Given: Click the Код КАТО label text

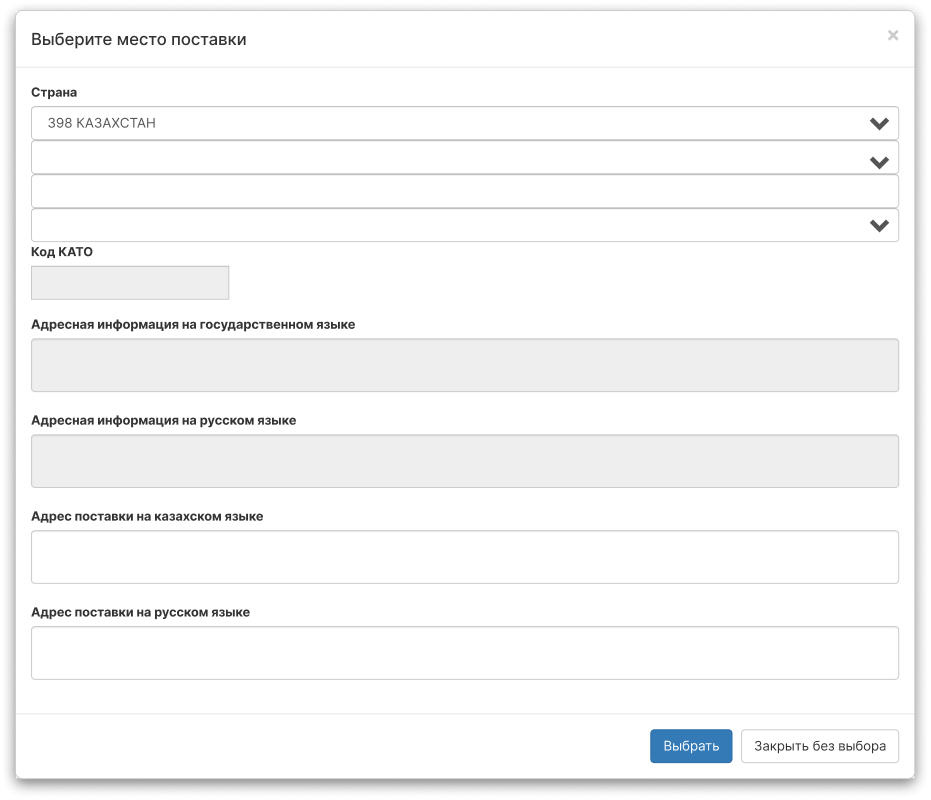Looking at the screenshot, I should click(x=62, y=253).
